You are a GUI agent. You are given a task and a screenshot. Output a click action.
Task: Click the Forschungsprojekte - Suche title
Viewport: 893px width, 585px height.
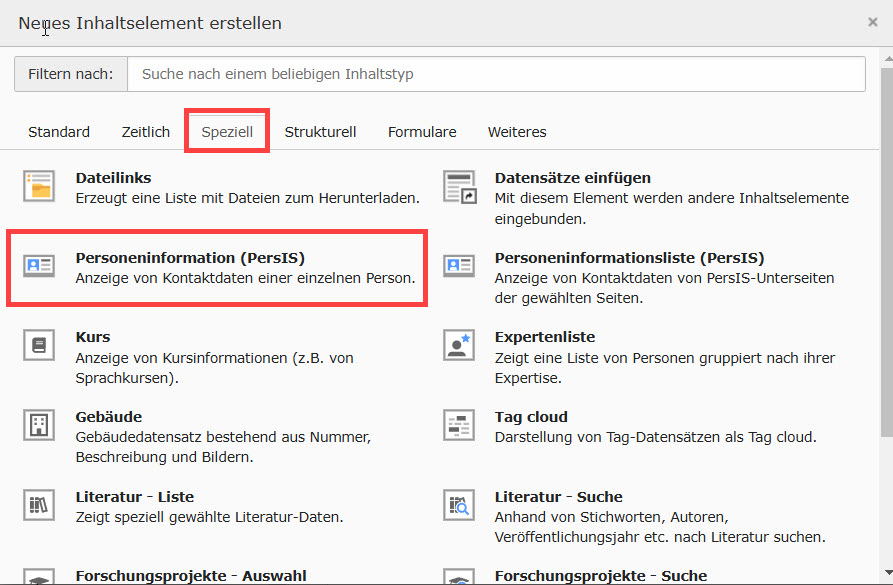coord(600,576)
